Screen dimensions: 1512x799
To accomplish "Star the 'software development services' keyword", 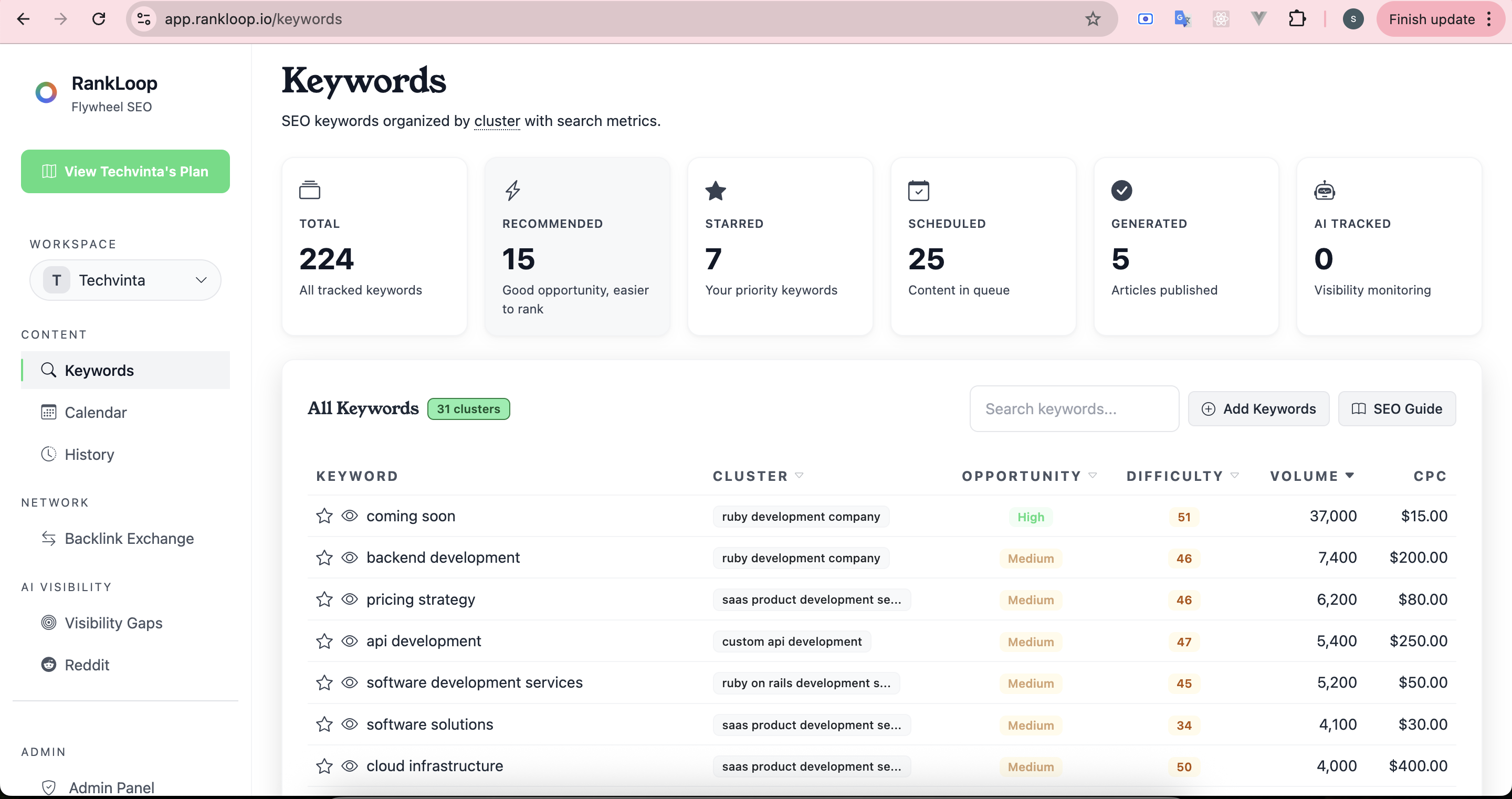I will [324, 683].
